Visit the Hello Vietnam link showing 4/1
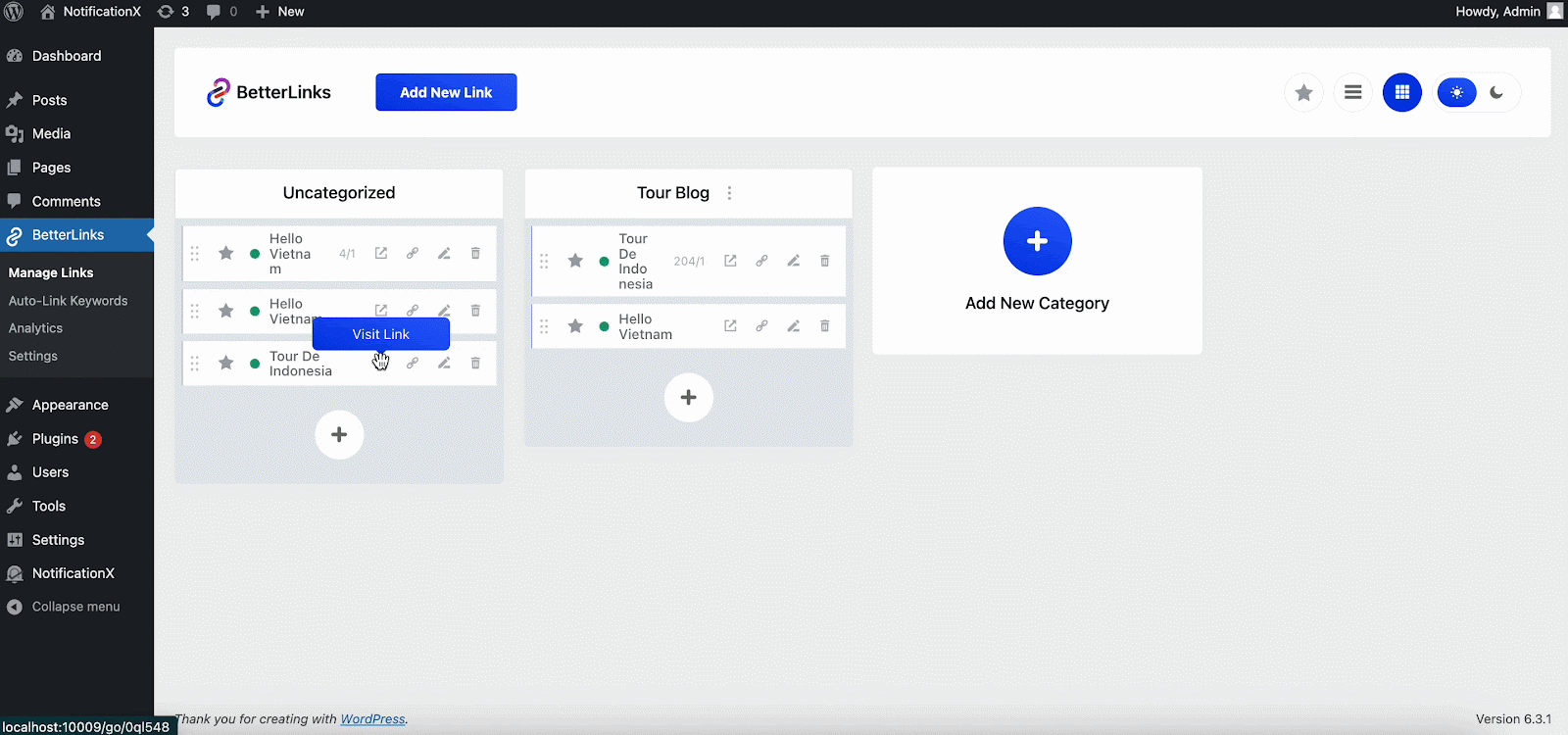1568x735 pixels. [x=381, y=253]
